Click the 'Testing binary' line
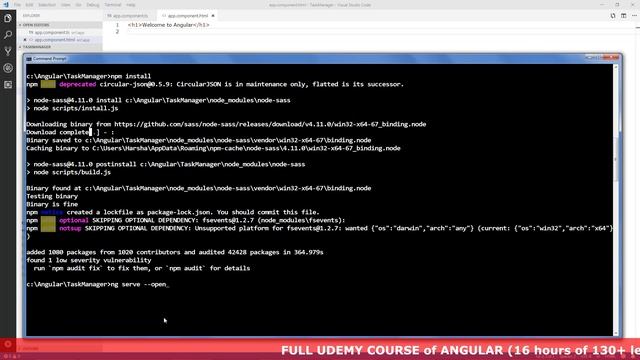This screenshot has height=360, width=640. click(x=52, y=196)
